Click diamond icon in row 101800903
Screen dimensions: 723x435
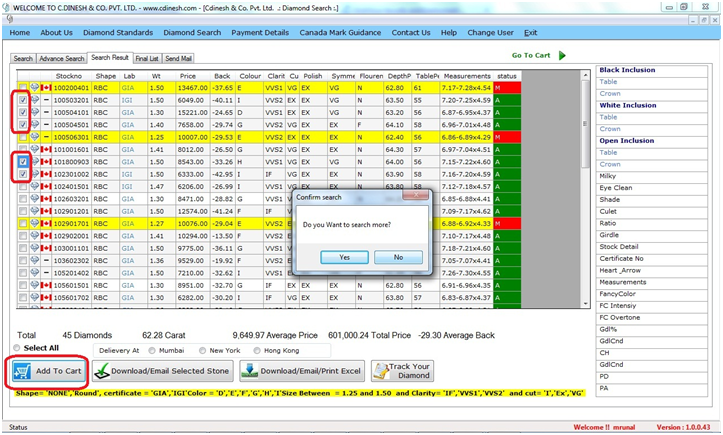(35, 161)
